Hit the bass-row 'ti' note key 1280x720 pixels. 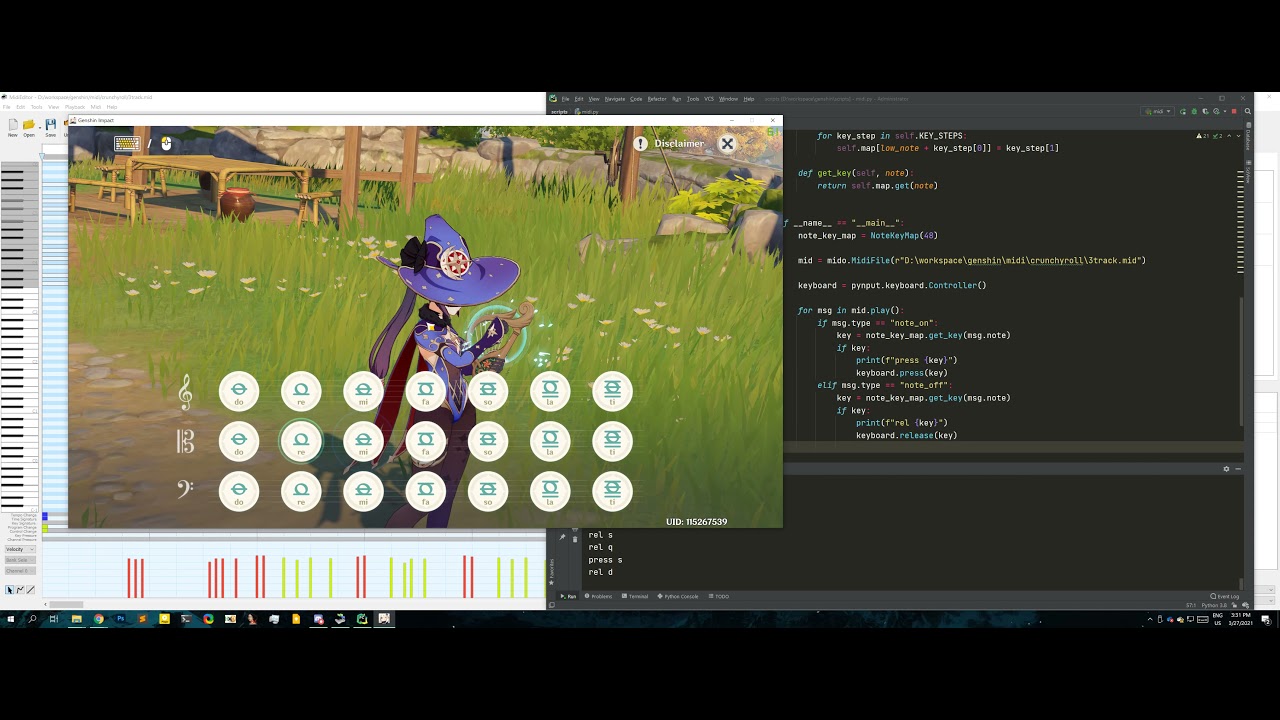pyautogui.click(x=612, y=491)
